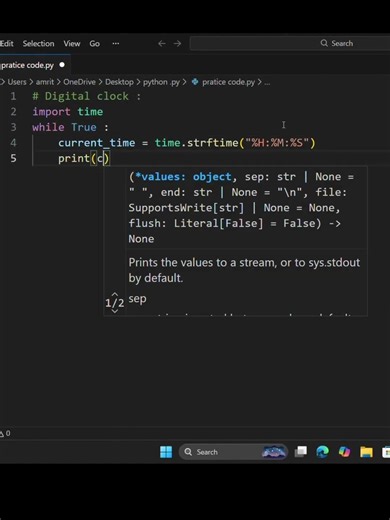Open Task View on taskbar
This screenshot has width=390, height=520.
click(x=301, y=452)
